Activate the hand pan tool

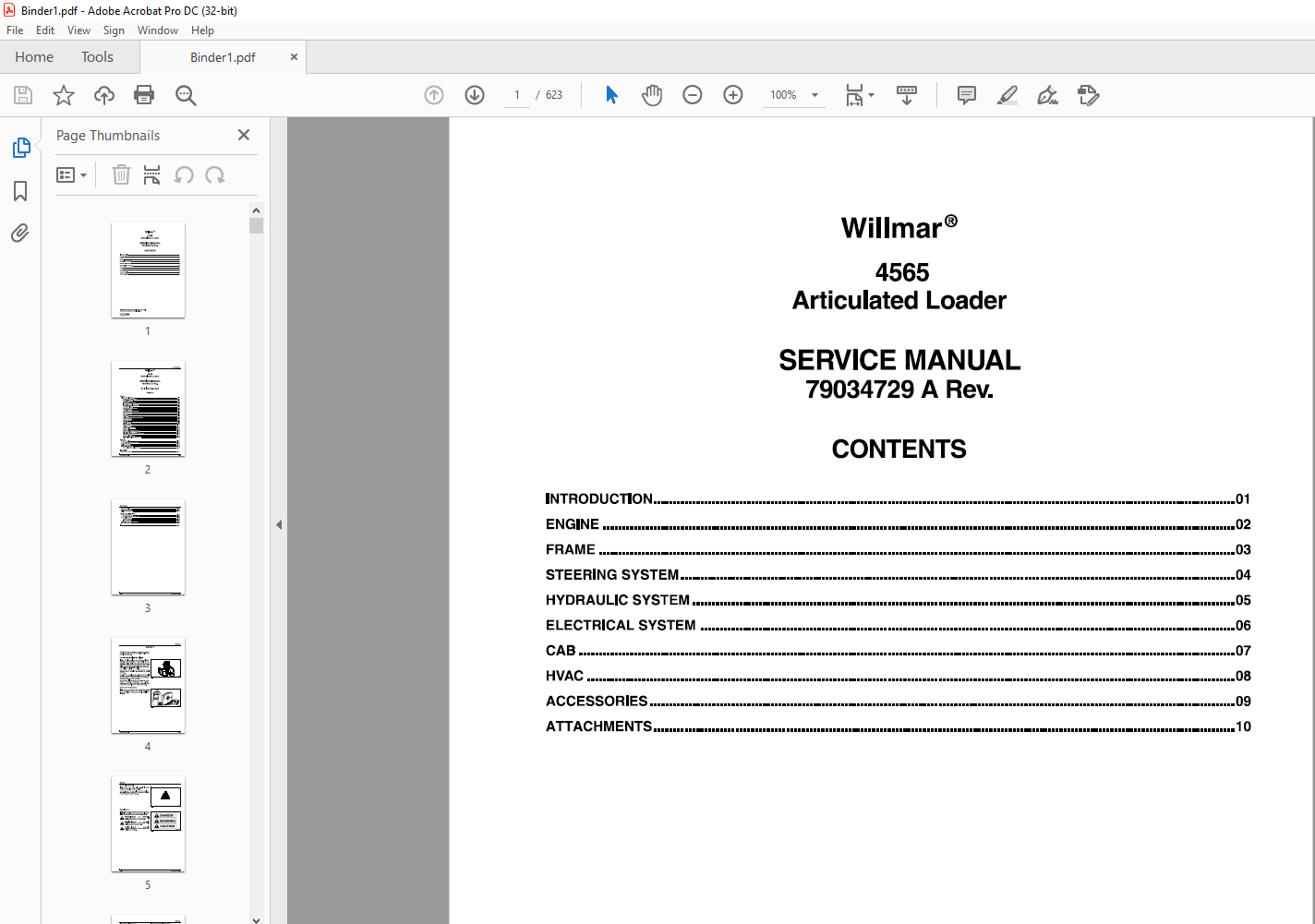click(652, 95)
